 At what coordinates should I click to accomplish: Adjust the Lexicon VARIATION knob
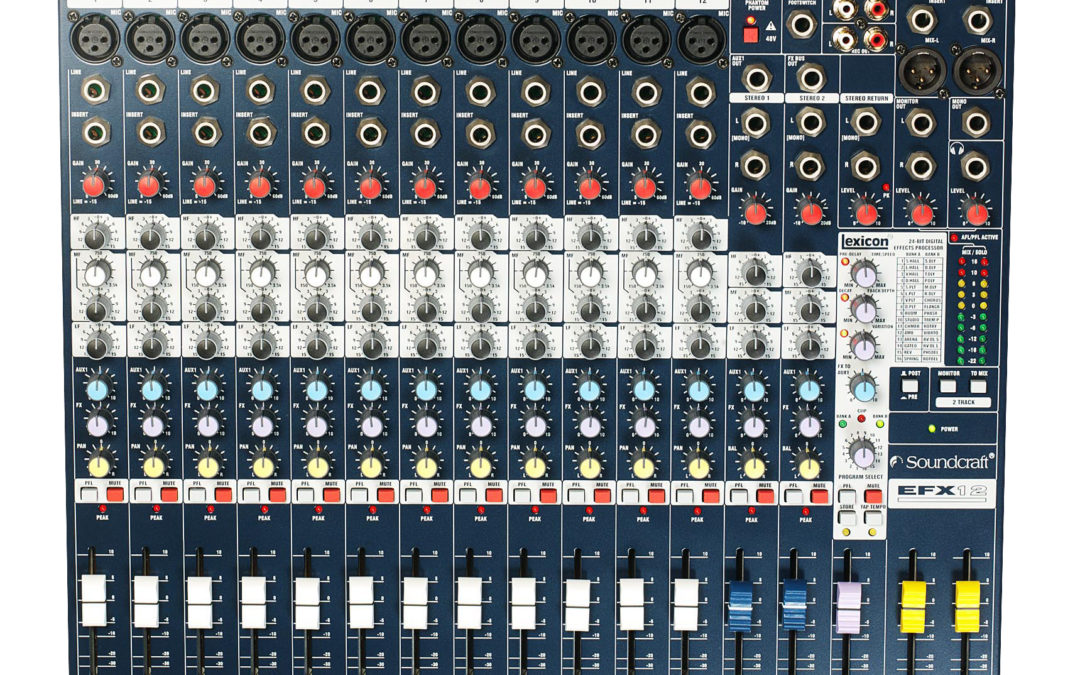(863, 346)
